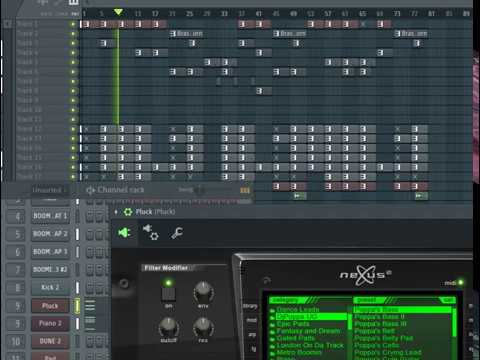Click mixer track number 10 for DUNE 2

point(16,341)
